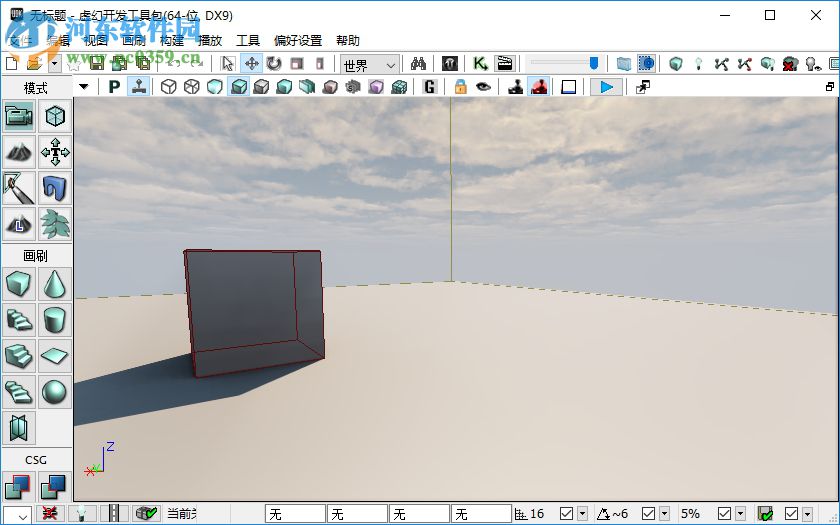Click the 帮助 menu item

pos(348,41)
